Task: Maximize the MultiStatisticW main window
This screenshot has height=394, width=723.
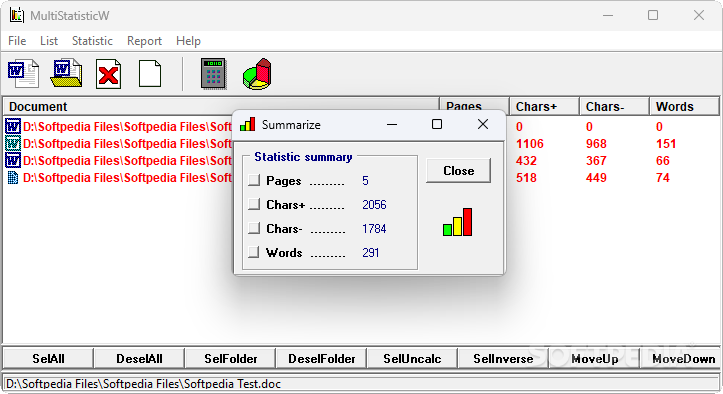Action: tap(653, 15)
